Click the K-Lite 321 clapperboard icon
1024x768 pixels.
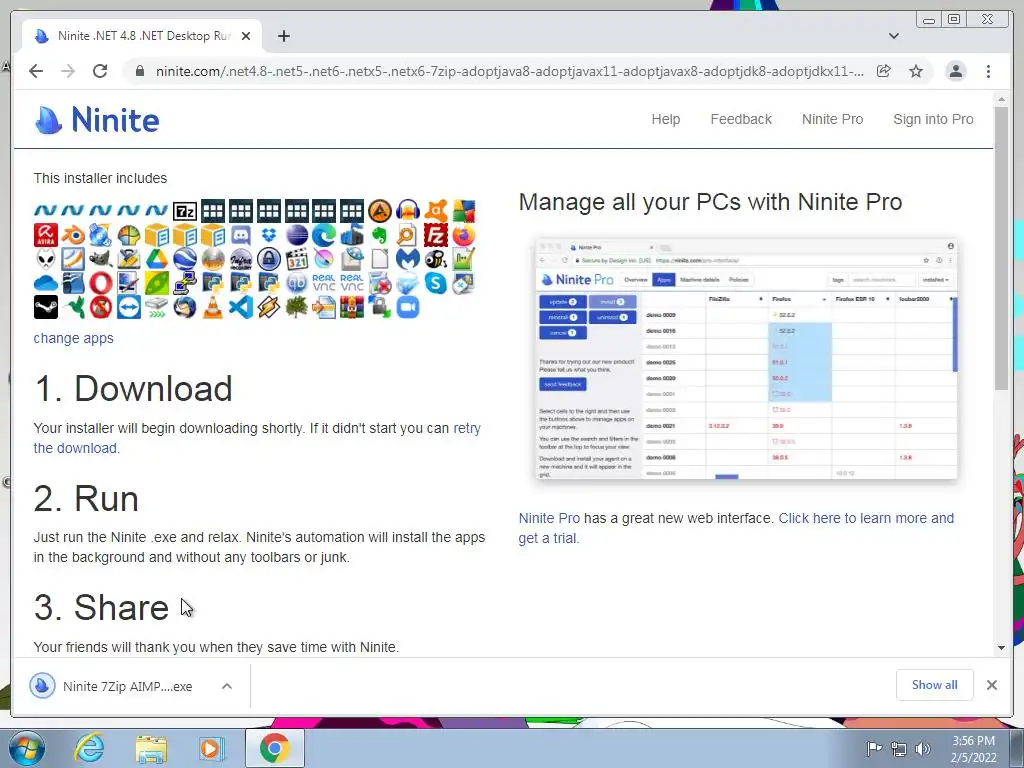pos(296,259)
